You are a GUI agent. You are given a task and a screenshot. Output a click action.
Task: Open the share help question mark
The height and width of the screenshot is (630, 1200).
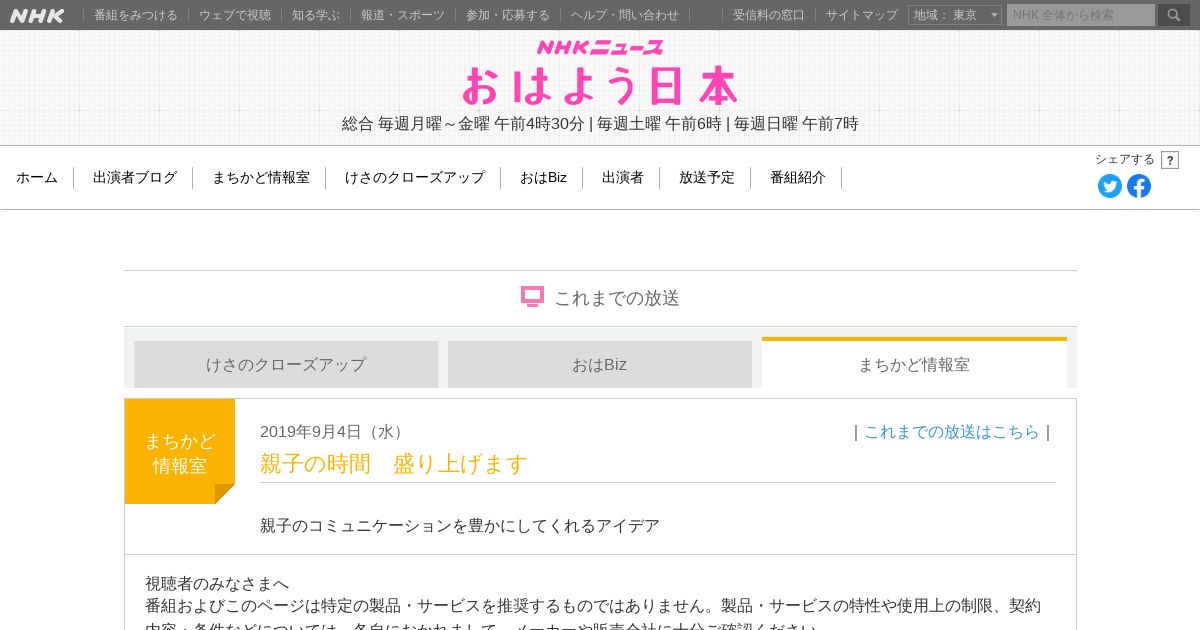(1170, 160)
